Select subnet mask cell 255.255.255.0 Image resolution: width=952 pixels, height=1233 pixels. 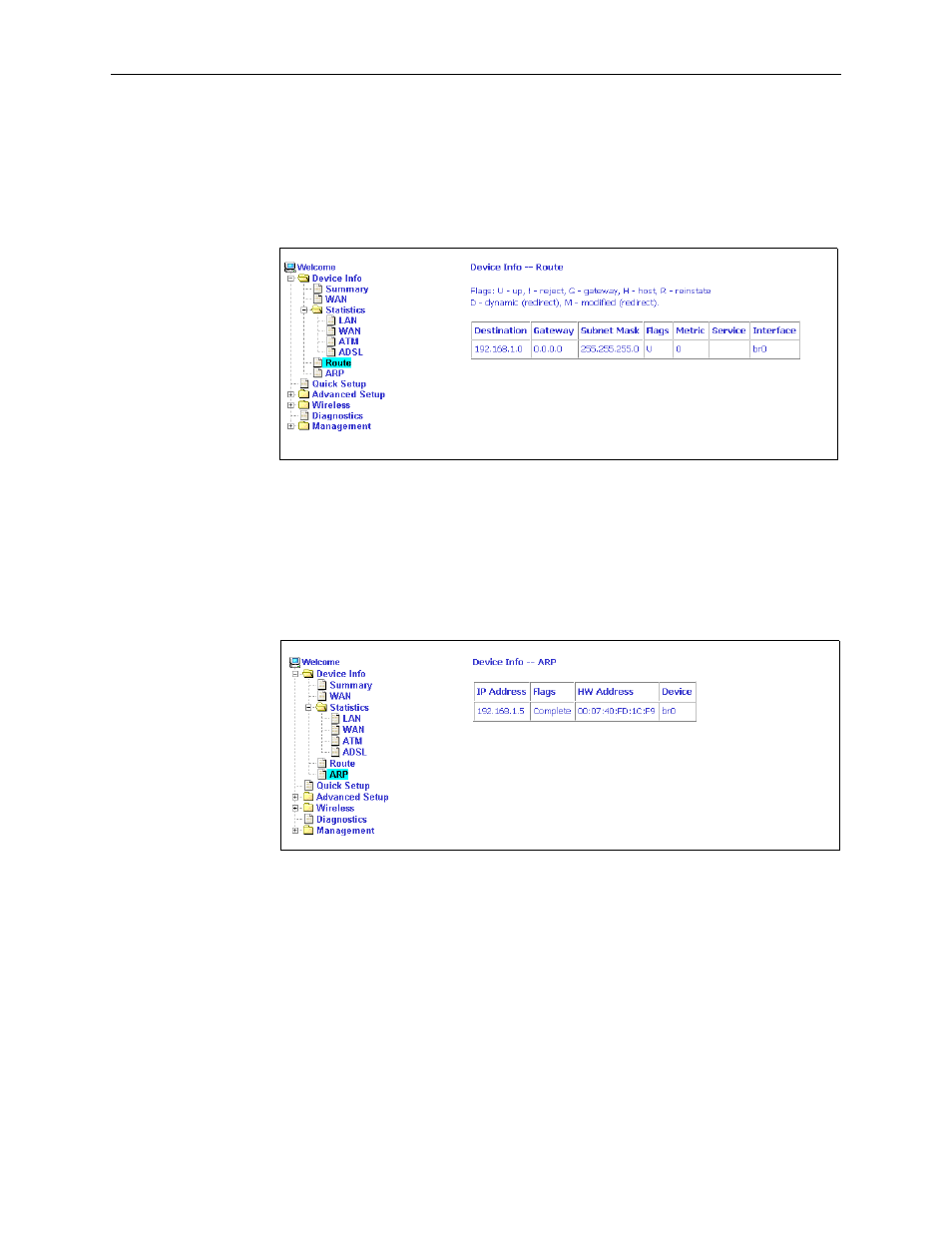click(610, 349)
